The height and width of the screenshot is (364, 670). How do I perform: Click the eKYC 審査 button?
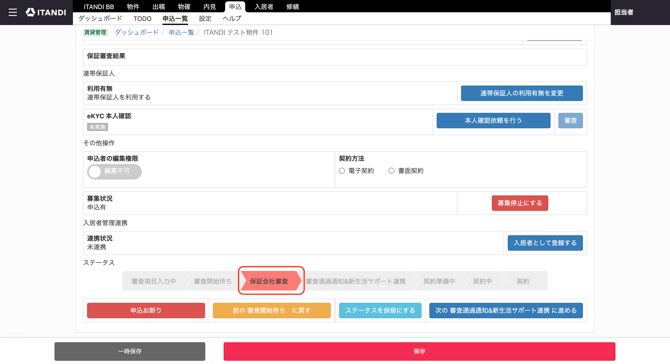pyautogui.click(x=570, y=120)
